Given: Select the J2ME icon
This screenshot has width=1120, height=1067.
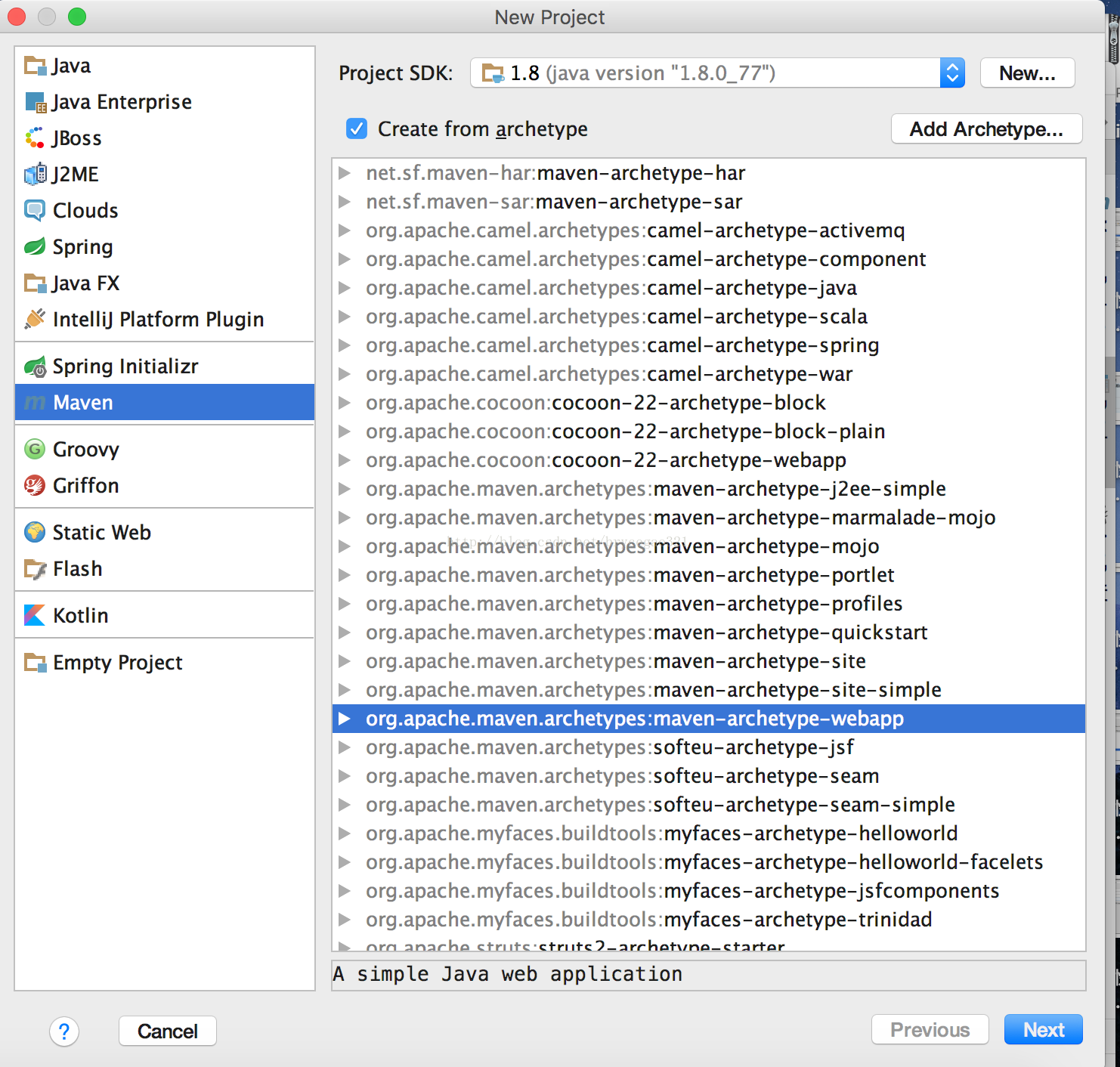Looking at the screenshot, I should (x=35, y=175).
